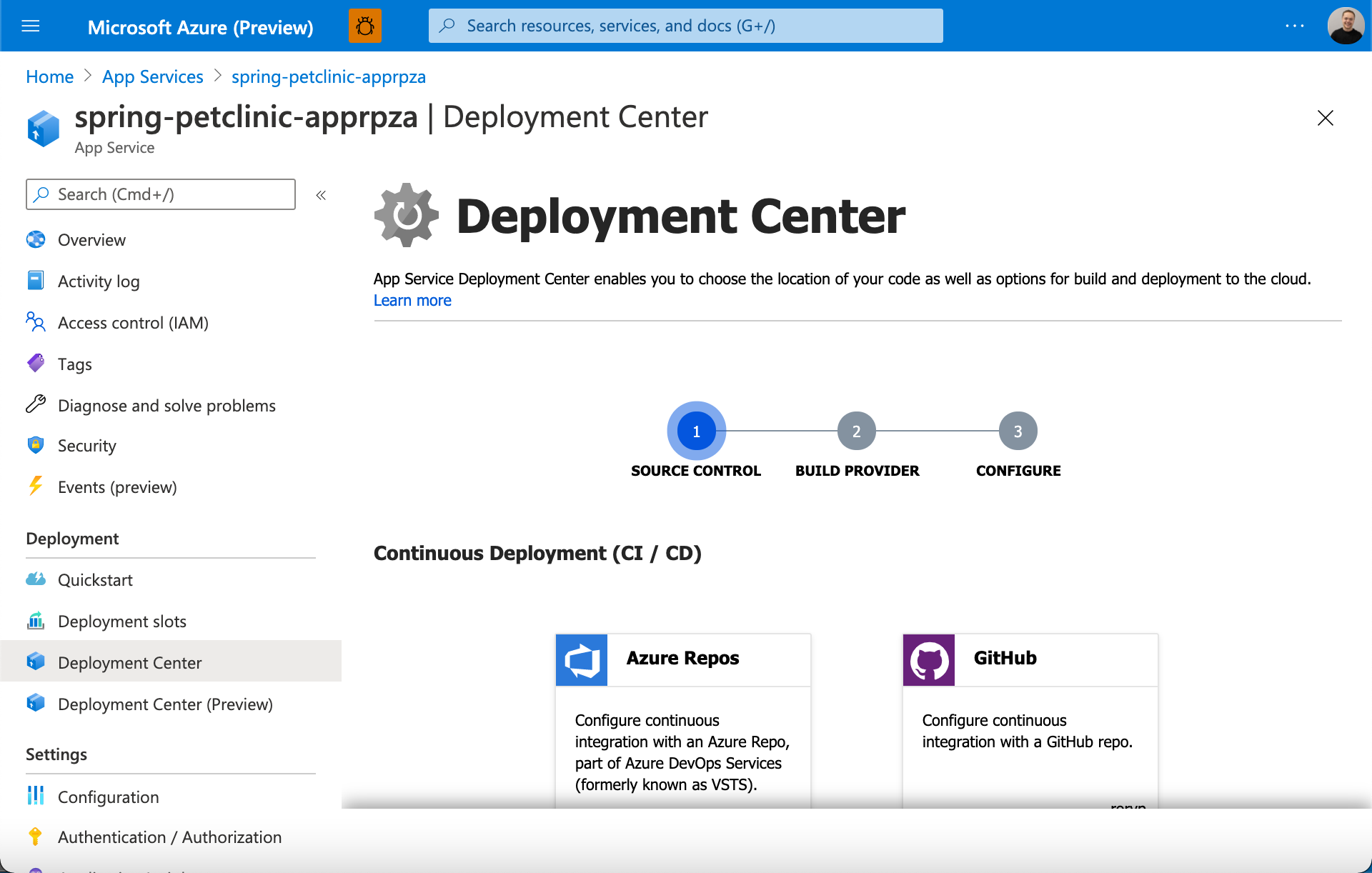The height and width of the screenshot is (873, 1372).
Task: Click the Tags label icon
Action: point(36,364)
